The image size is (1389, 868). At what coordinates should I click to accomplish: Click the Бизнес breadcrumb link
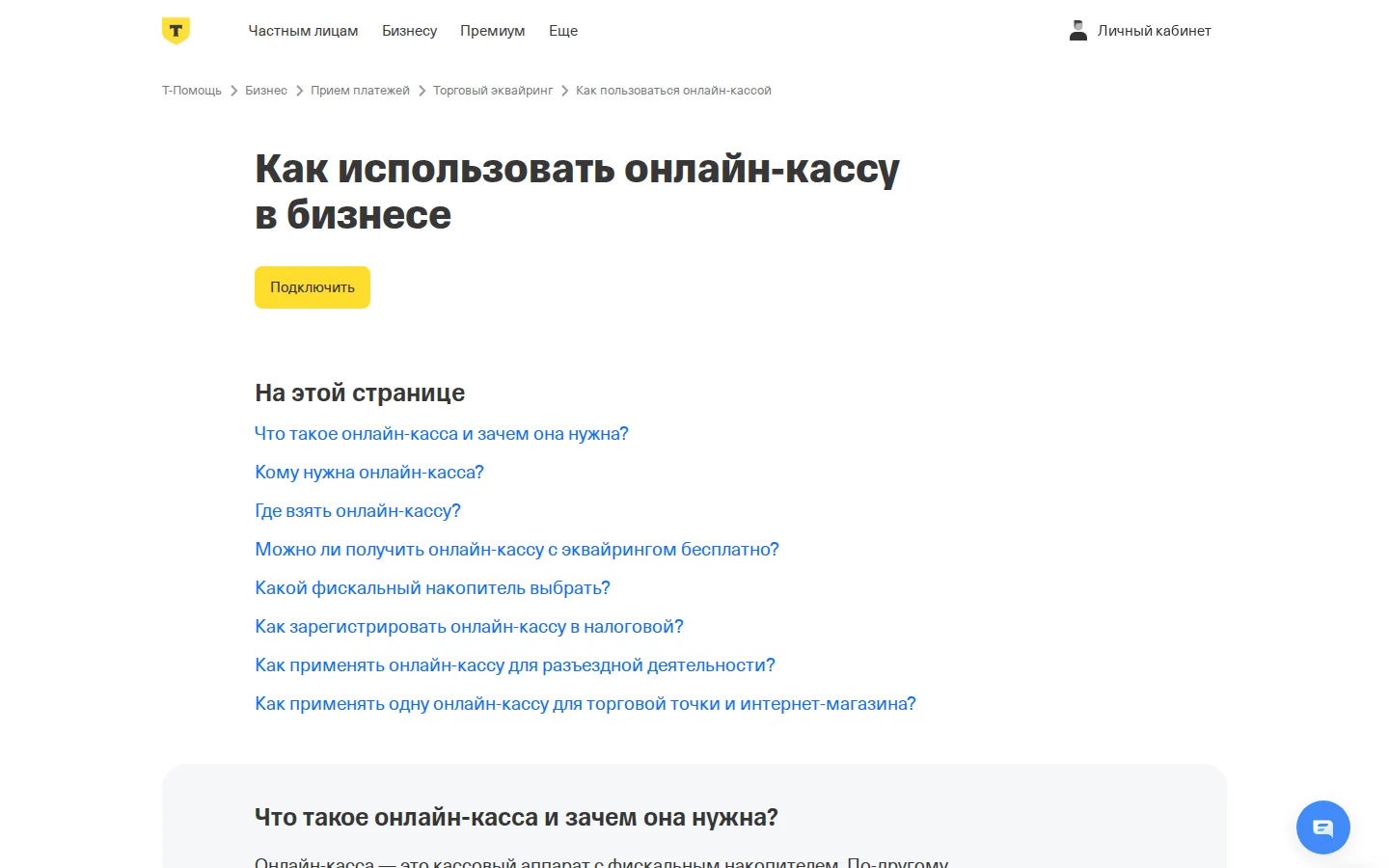pyautogui.click(x=266, y=91)
